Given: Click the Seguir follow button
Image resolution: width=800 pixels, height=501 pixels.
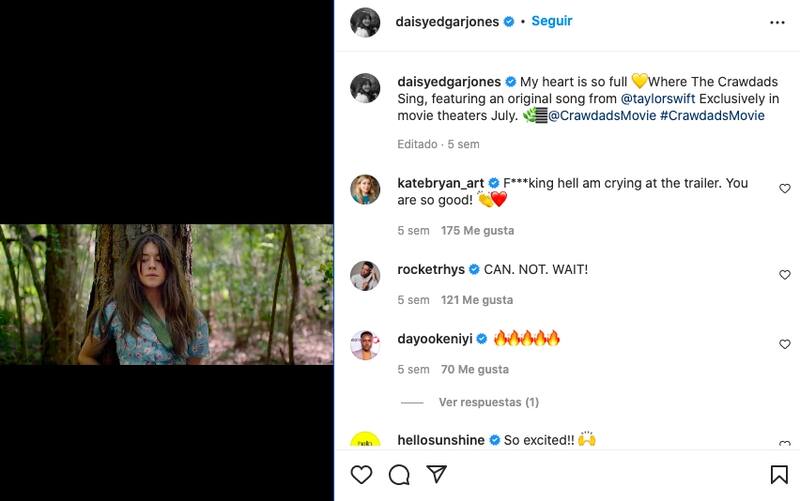Looking at the screenshot, I should pos(552,21).
